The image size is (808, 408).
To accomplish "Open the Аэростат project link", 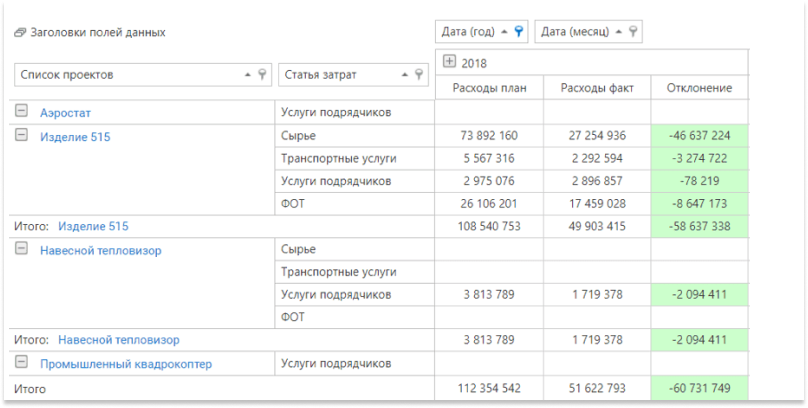I will [65, 113].
